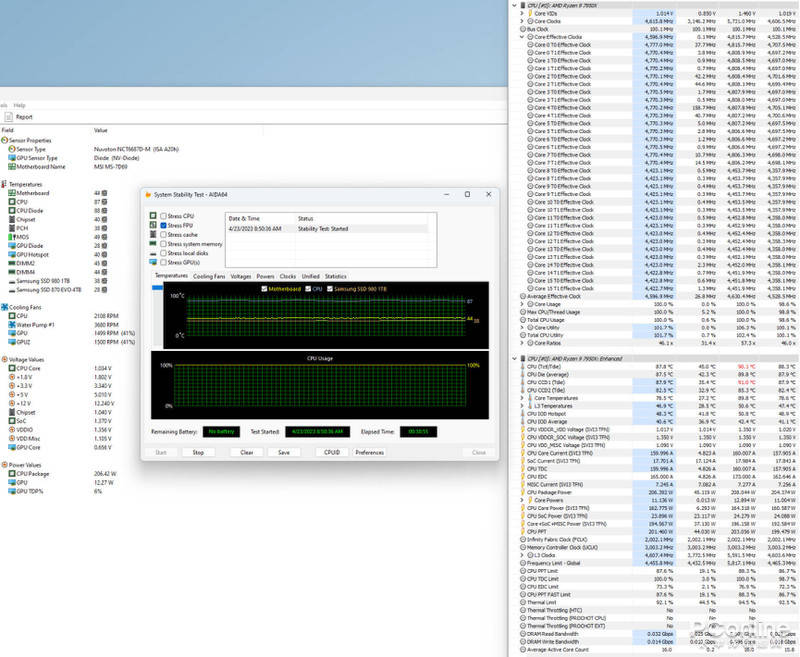
Task: Open the Statistics tab
Action: point(335,275)
